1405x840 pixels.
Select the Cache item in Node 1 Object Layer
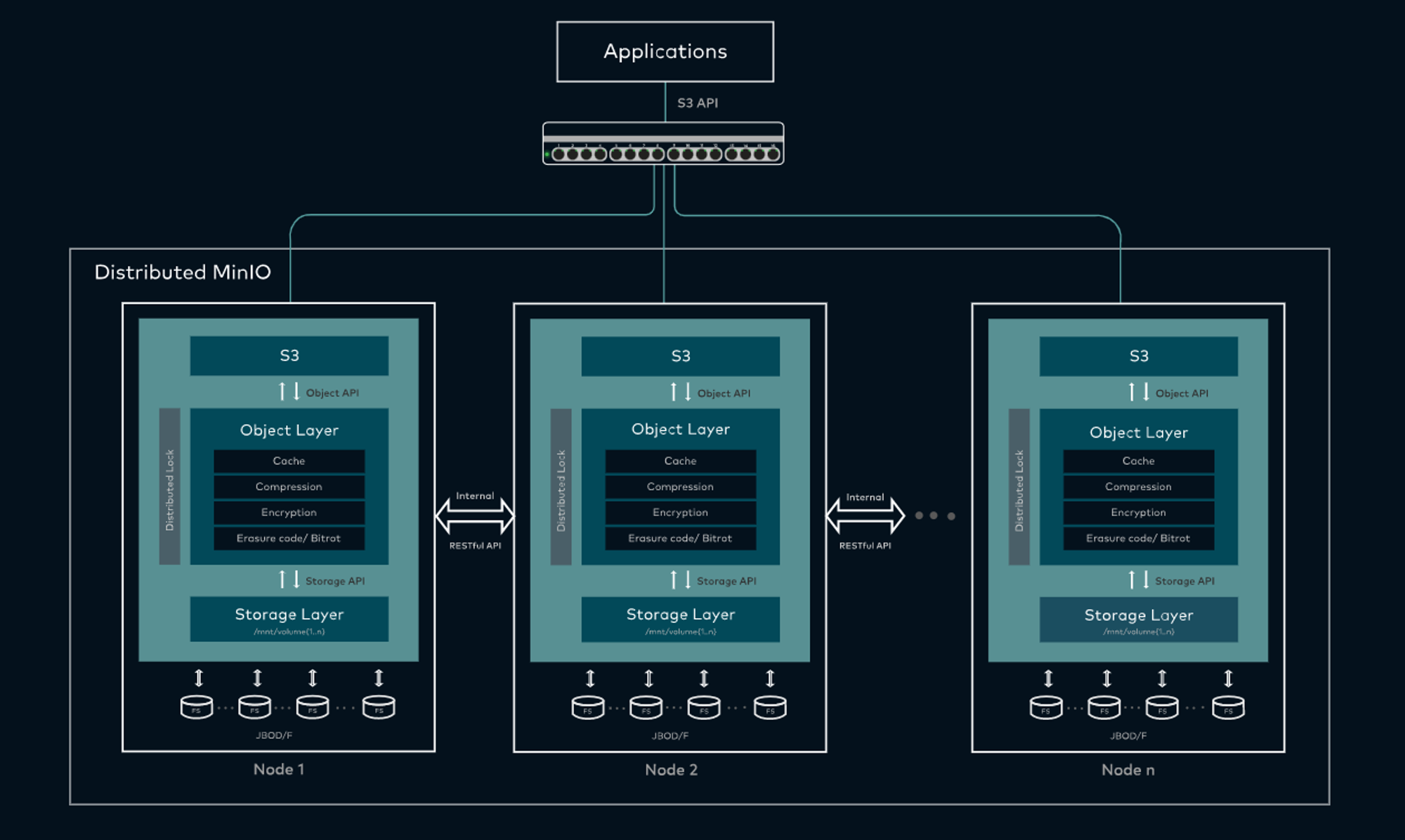[289, 461]
